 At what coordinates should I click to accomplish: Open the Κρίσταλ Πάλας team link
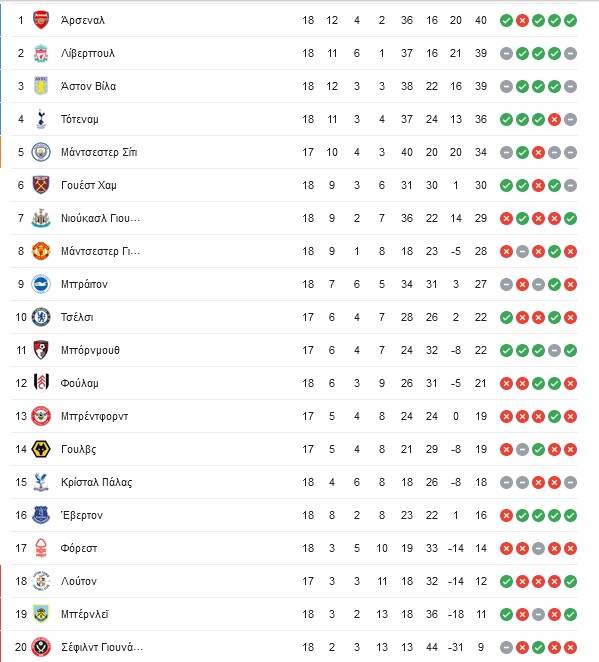pos(96,482)
